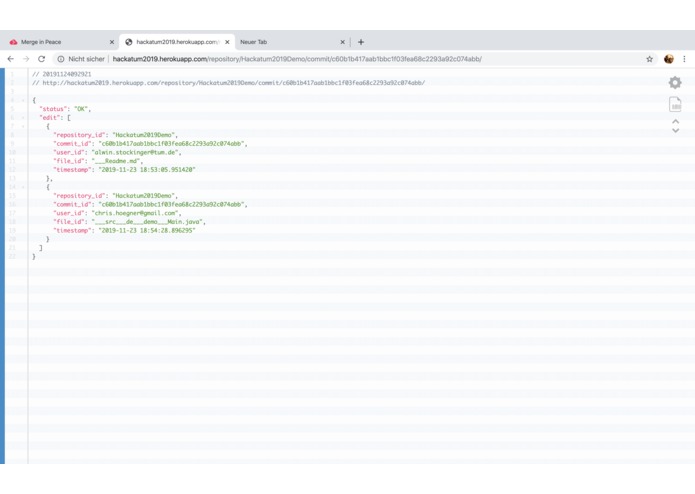
Task: Collapse all nodes with the up chevron
Action: (675, 121)
